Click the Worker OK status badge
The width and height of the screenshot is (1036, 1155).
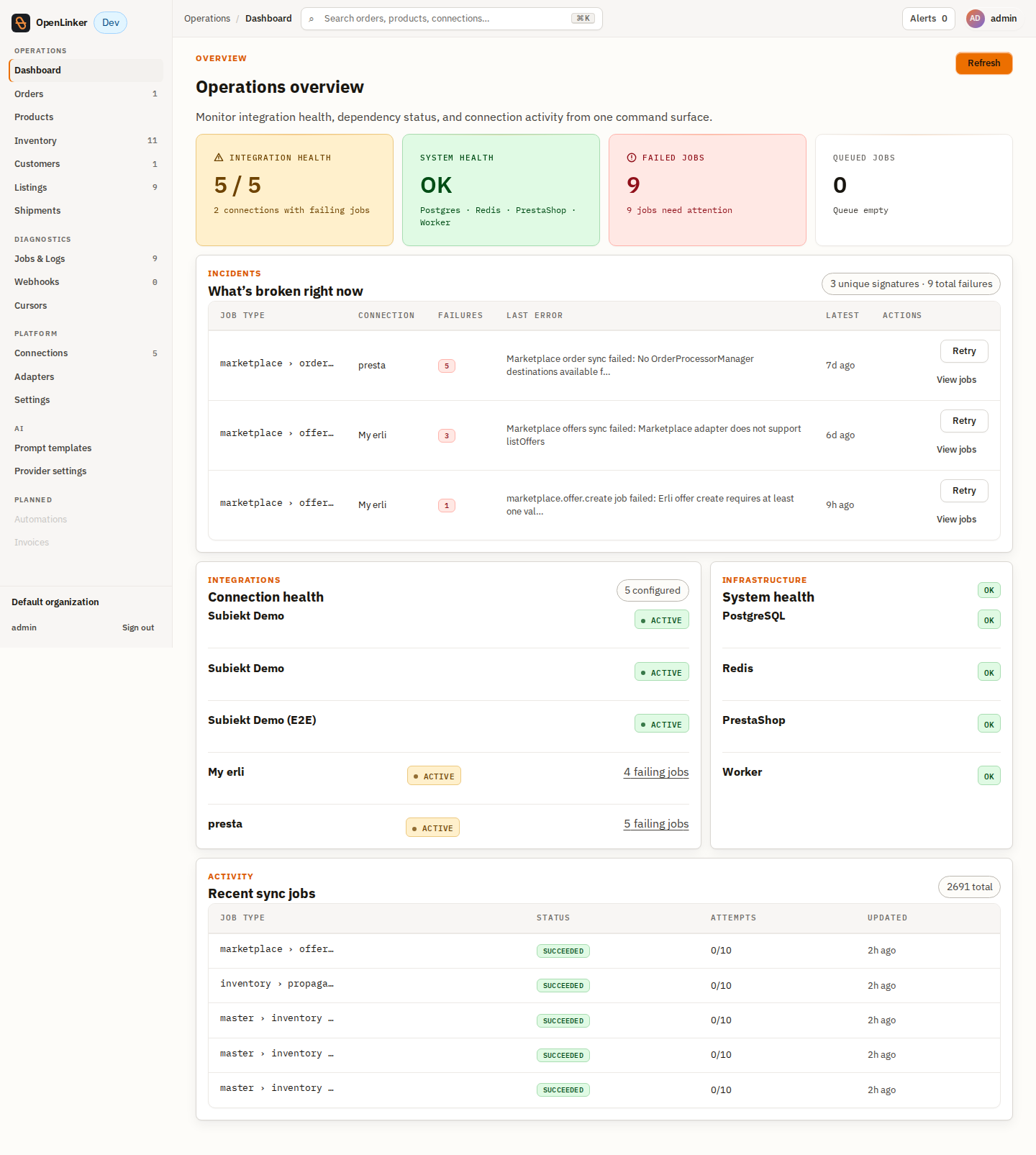point(989,776)
